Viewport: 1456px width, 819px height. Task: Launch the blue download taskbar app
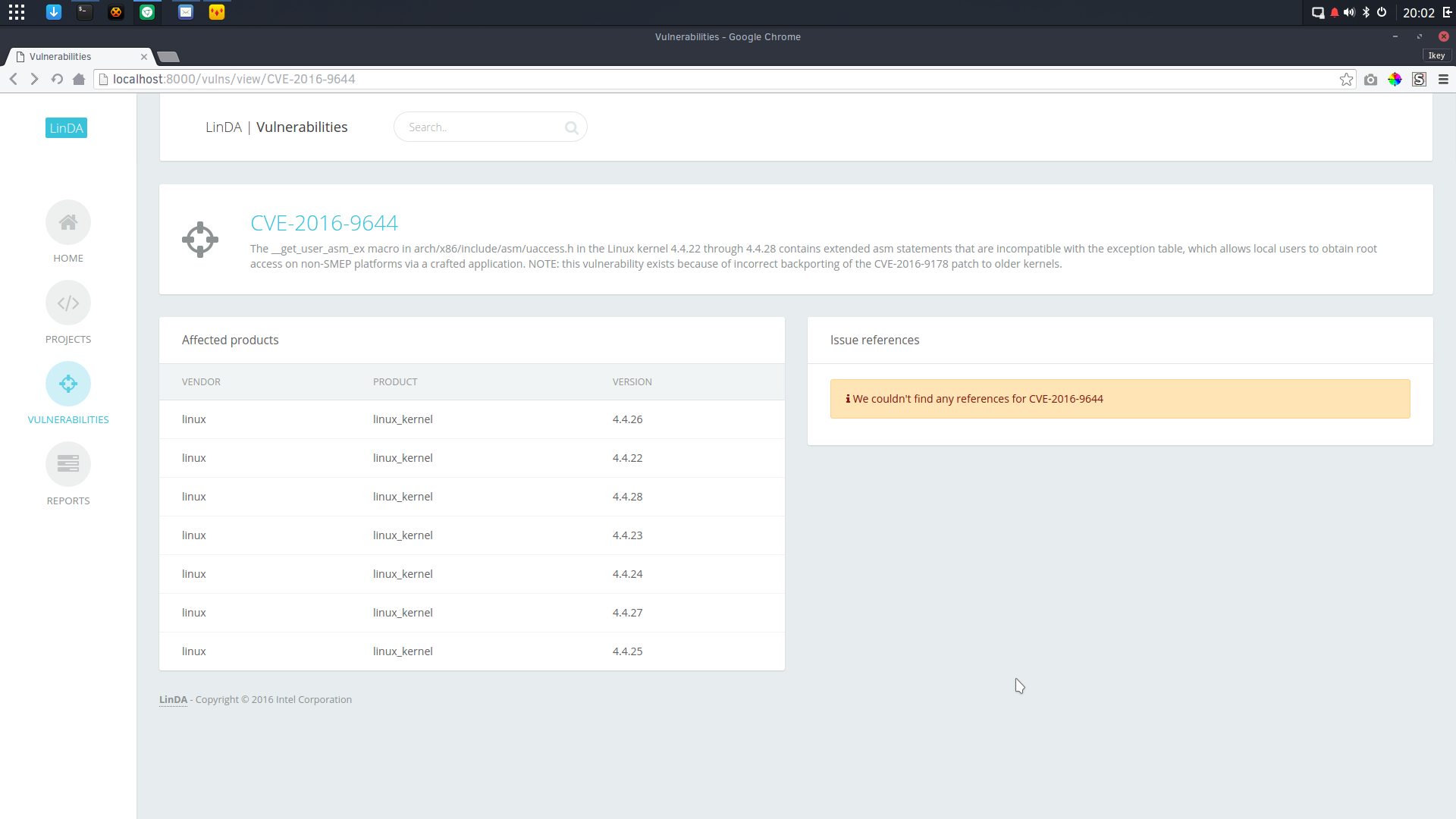tap(54, 12)
